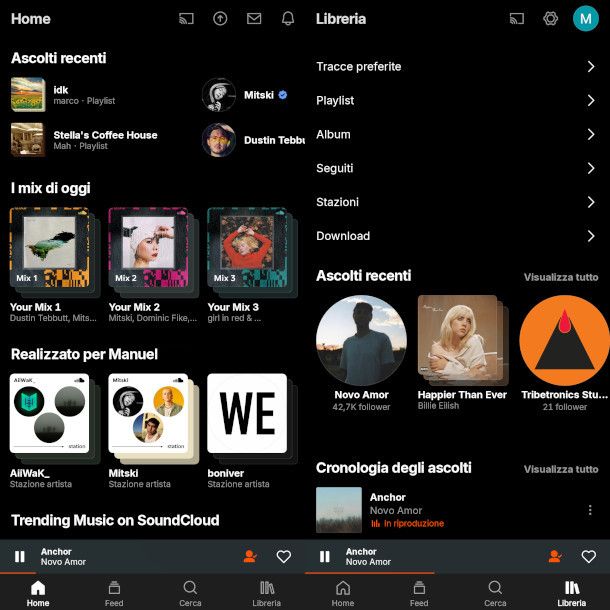This screenshot has width=610, height=610.
Task: Select the Feed tab on right screen
Action: 419,594
